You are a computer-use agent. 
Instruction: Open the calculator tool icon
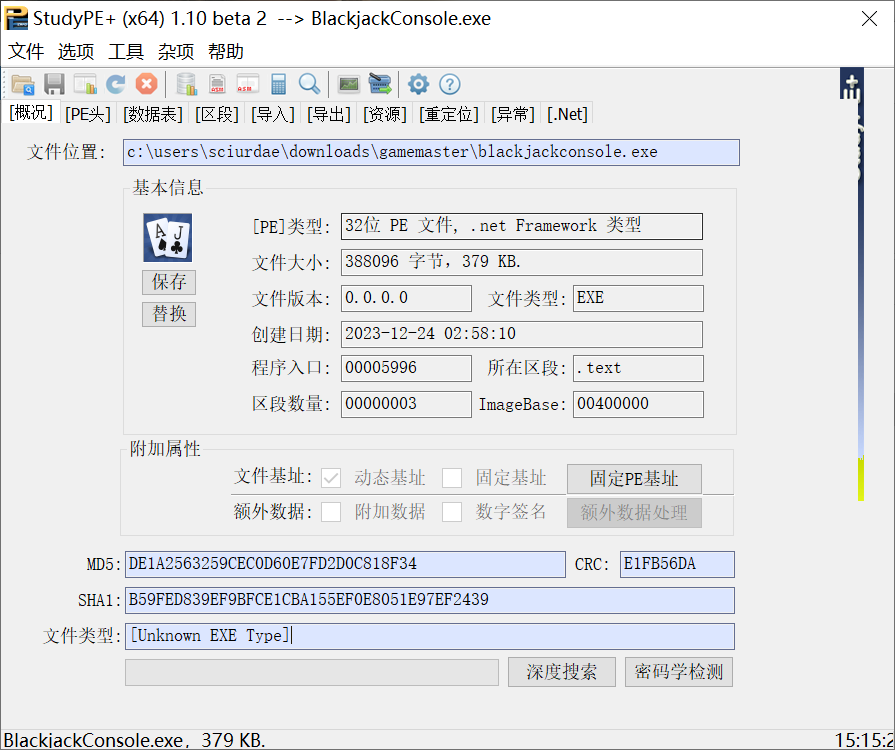[279, 84]
